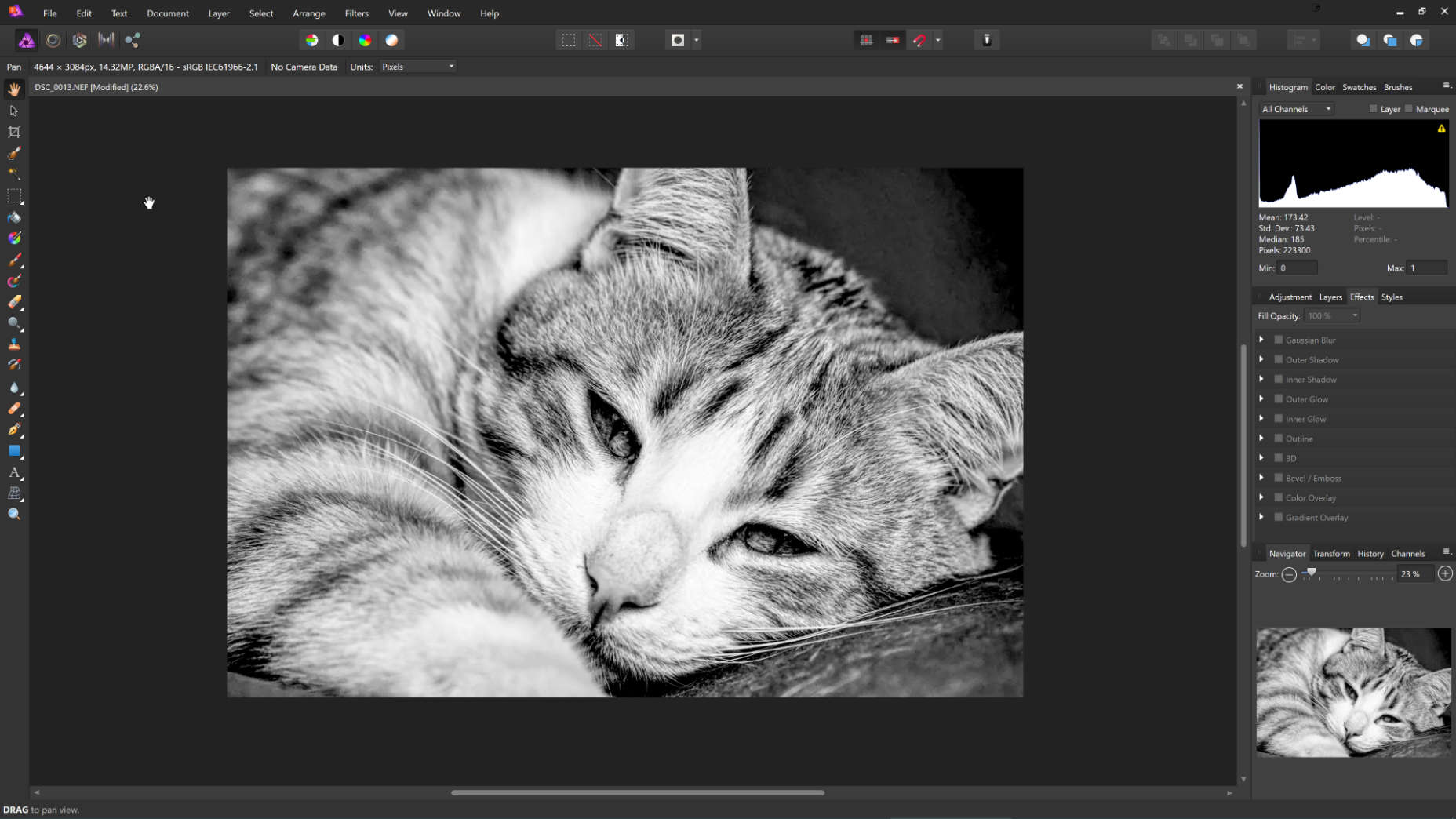Enable the Outer Shadow effect checkbox
Image resolution: width=1456 pixels, height=819 pixels.
click(1279, 359)
